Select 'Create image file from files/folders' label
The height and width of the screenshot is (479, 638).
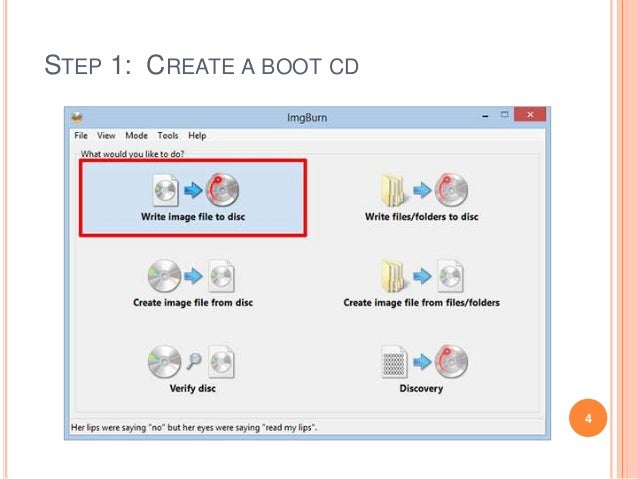coord(422,303)
